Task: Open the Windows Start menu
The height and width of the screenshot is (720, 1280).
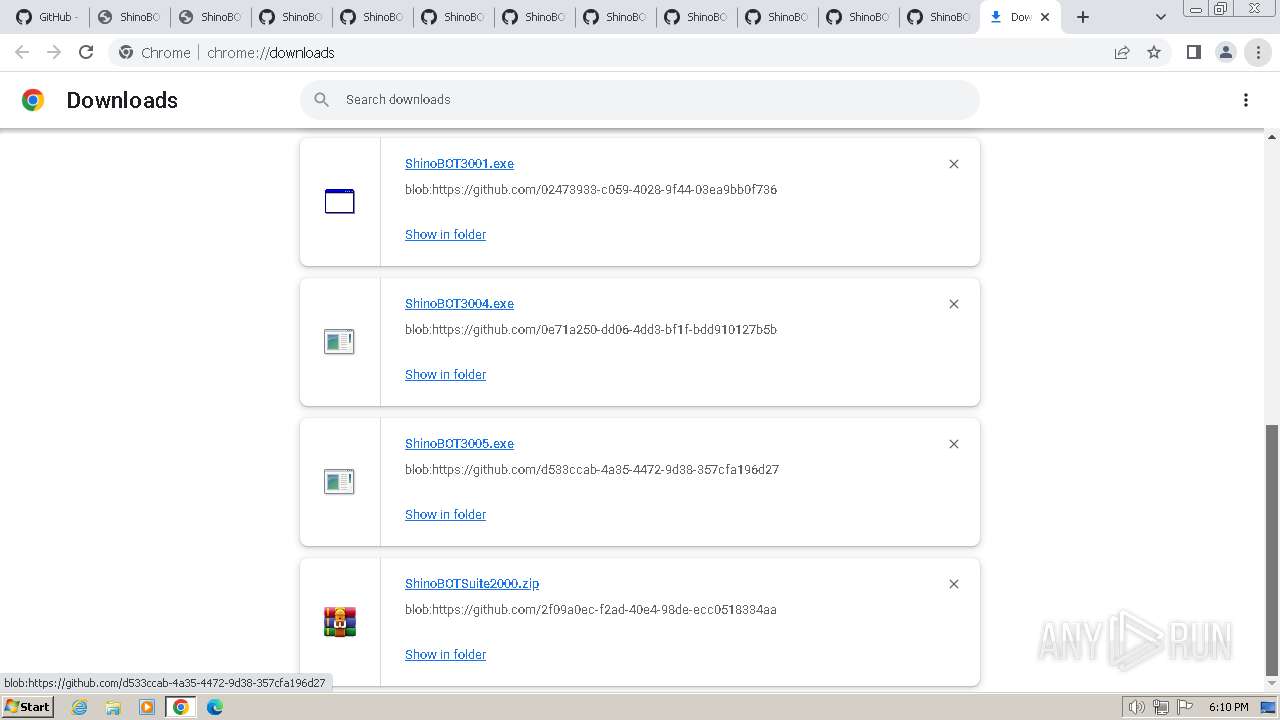Action: [28, 707]
